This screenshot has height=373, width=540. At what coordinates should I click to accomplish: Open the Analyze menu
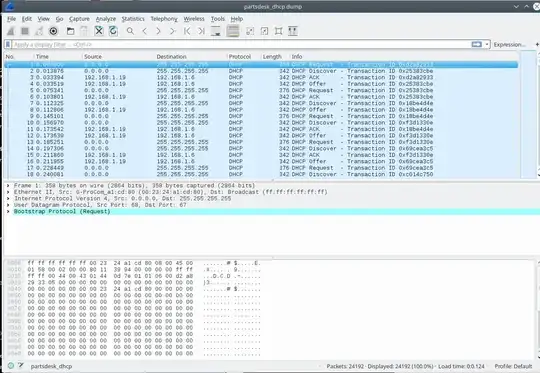click(x=106, y=19)
